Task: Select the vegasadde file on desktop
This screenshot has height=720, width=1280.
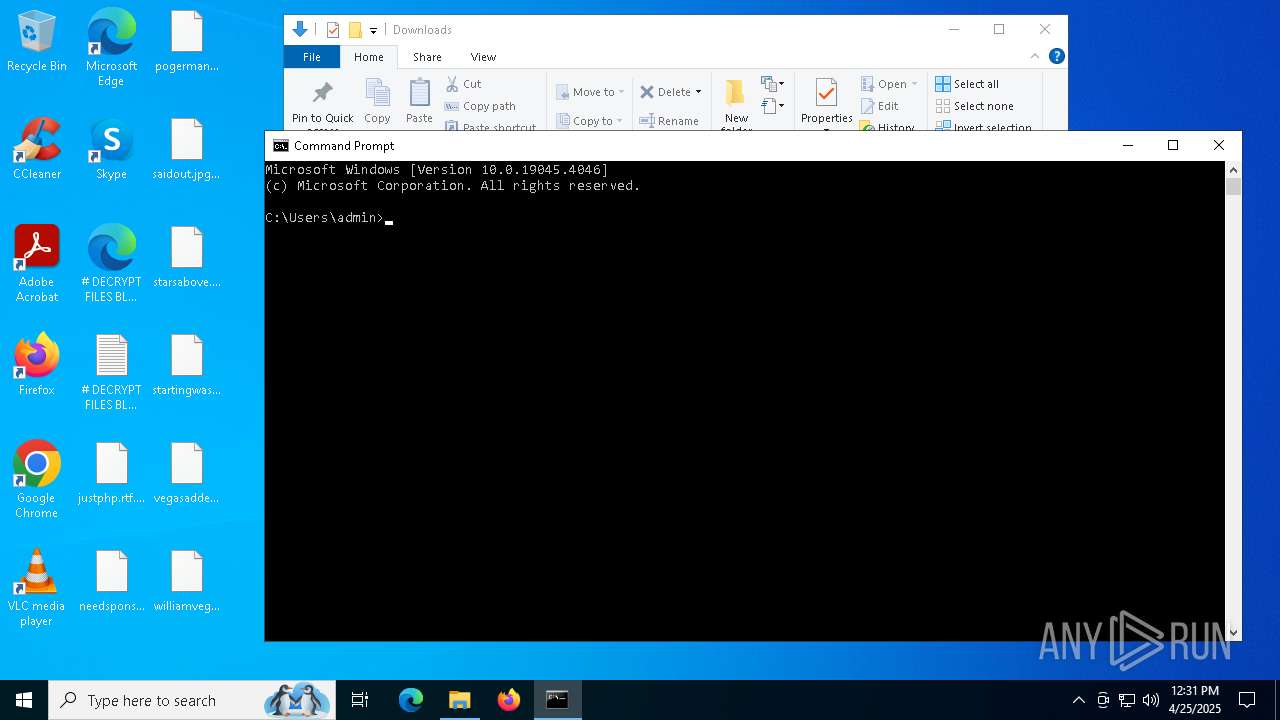Action: tap(187, 474)
